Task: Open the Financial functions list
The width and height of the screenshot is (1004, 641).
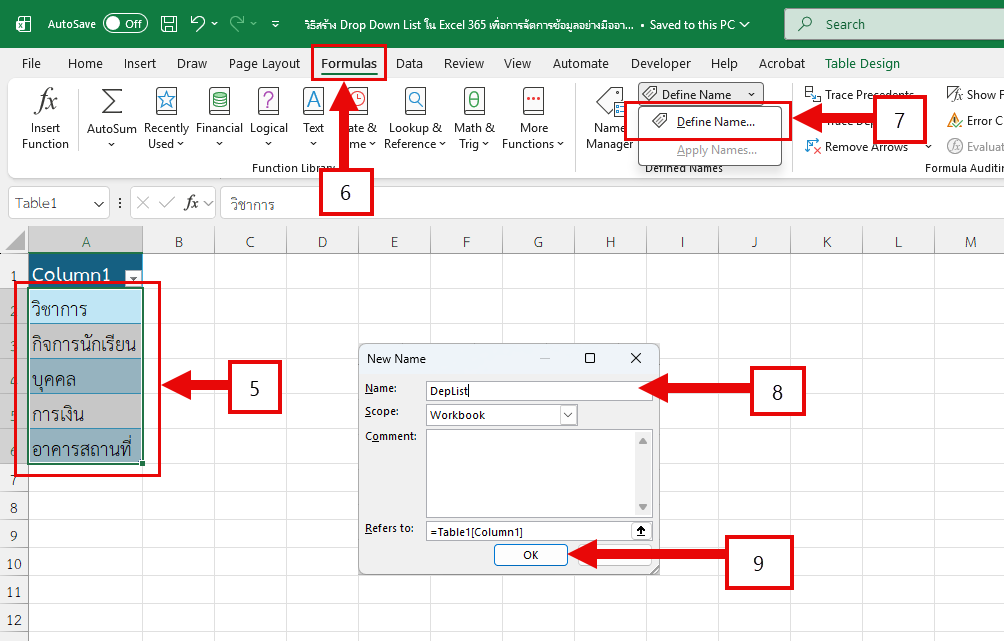Action: [219, 118]
